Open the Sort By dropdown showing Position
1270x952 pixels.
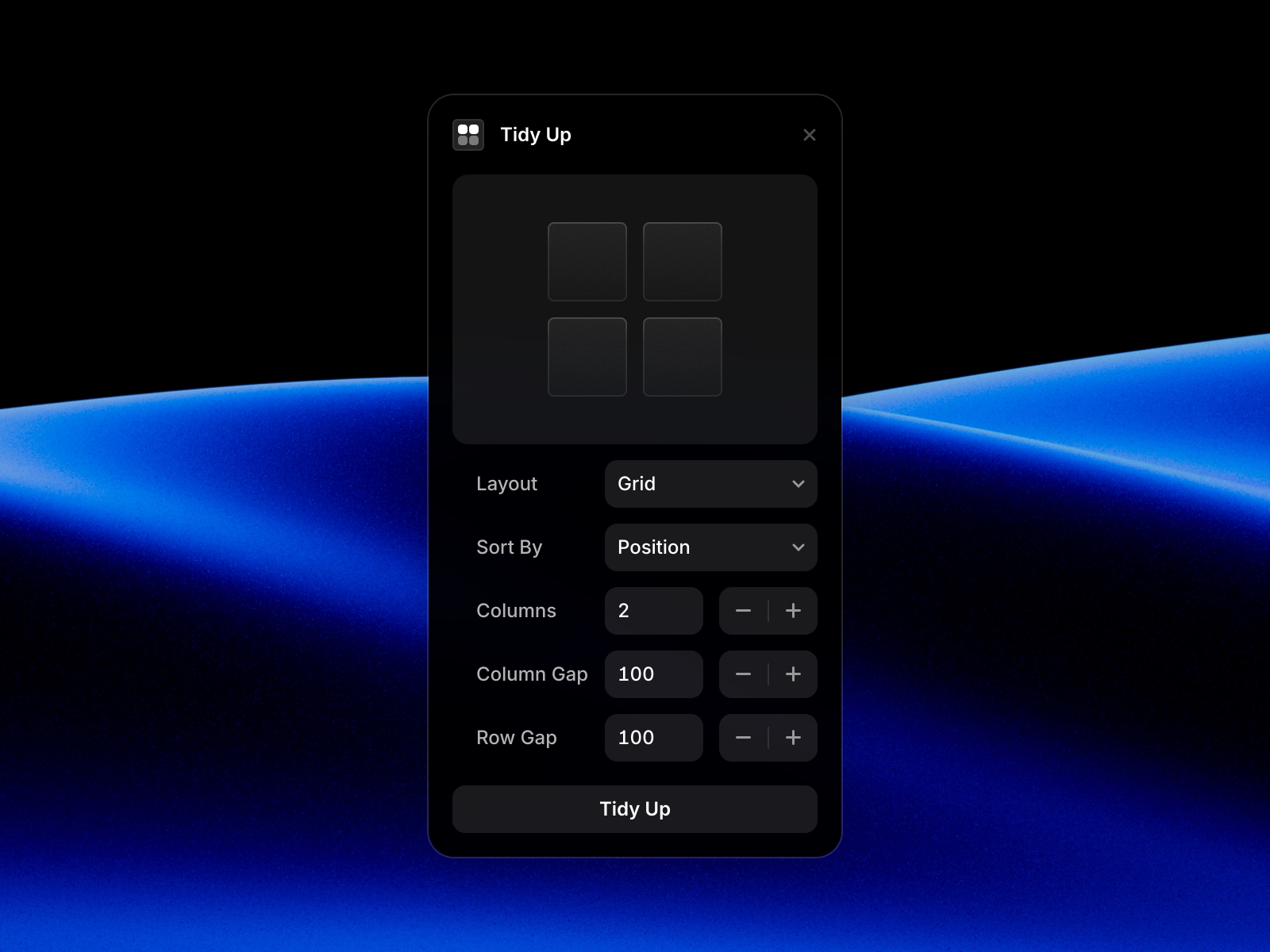coord(710,547)
